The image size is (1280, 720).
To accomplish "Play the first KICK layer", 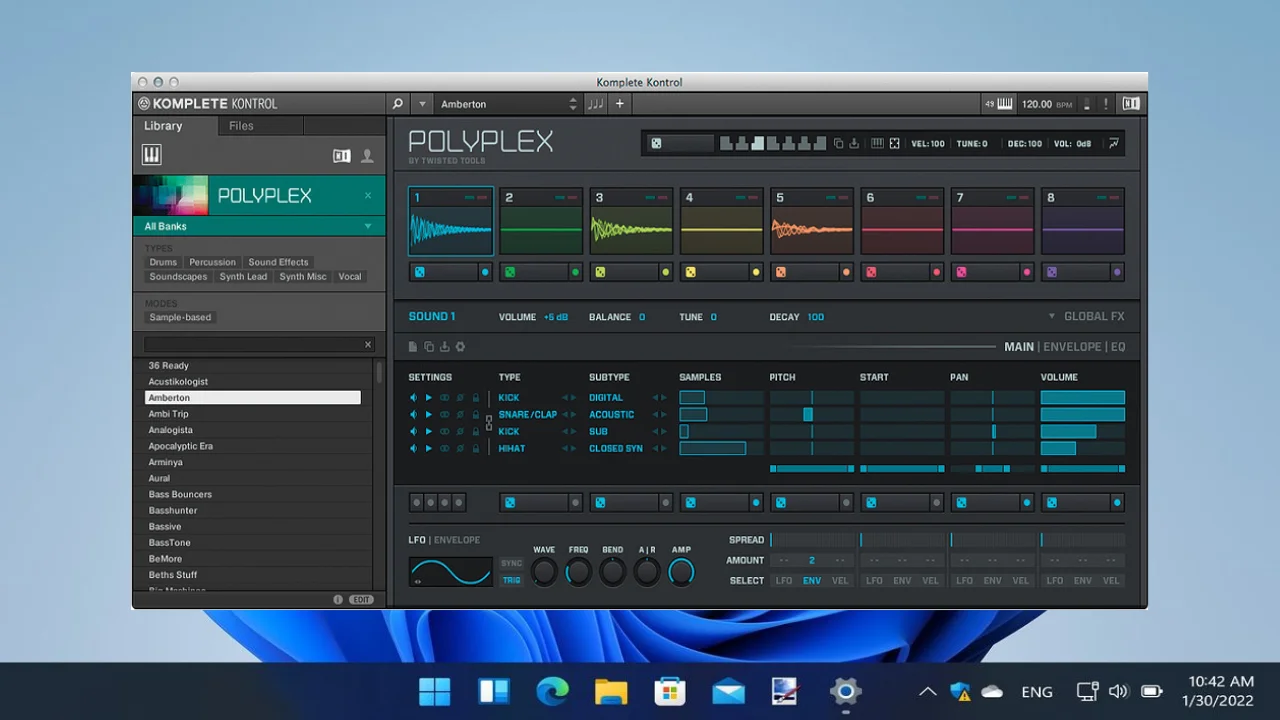I will click(429, 398).
